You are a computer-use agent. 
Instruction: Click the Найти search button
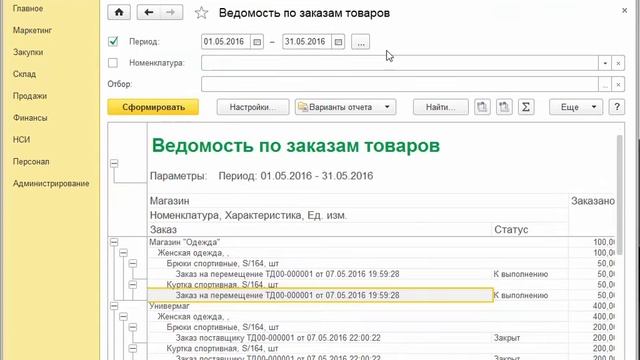(x=440, y=107)
